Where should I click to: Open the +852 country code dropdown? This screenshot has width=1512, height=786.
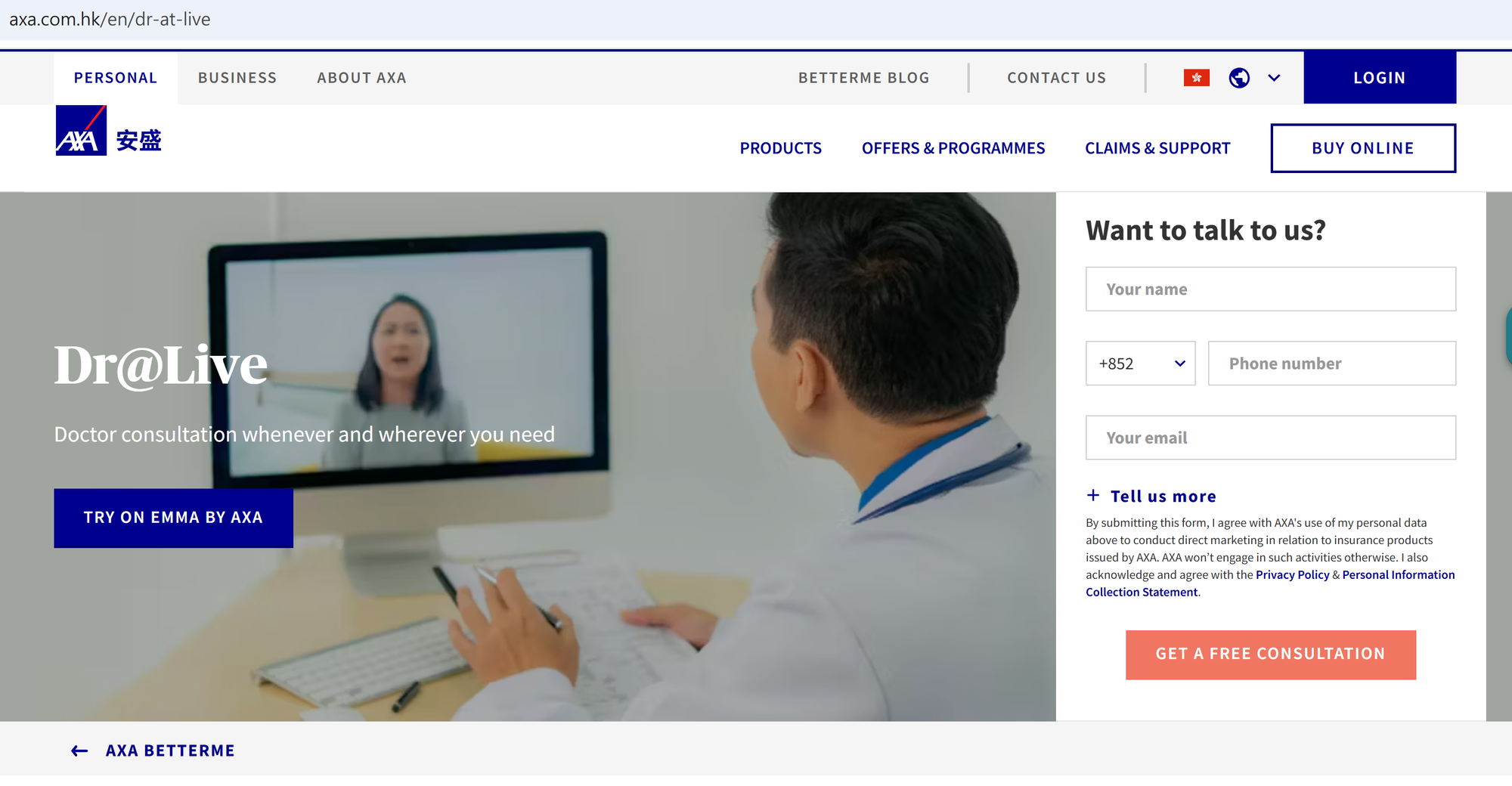[x=1141, y=364]
